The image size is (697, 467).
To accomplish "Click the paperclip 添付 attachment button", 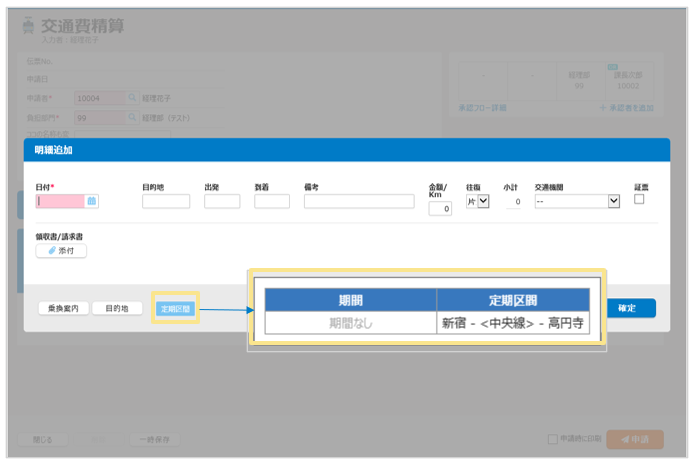I will [61, 251].
